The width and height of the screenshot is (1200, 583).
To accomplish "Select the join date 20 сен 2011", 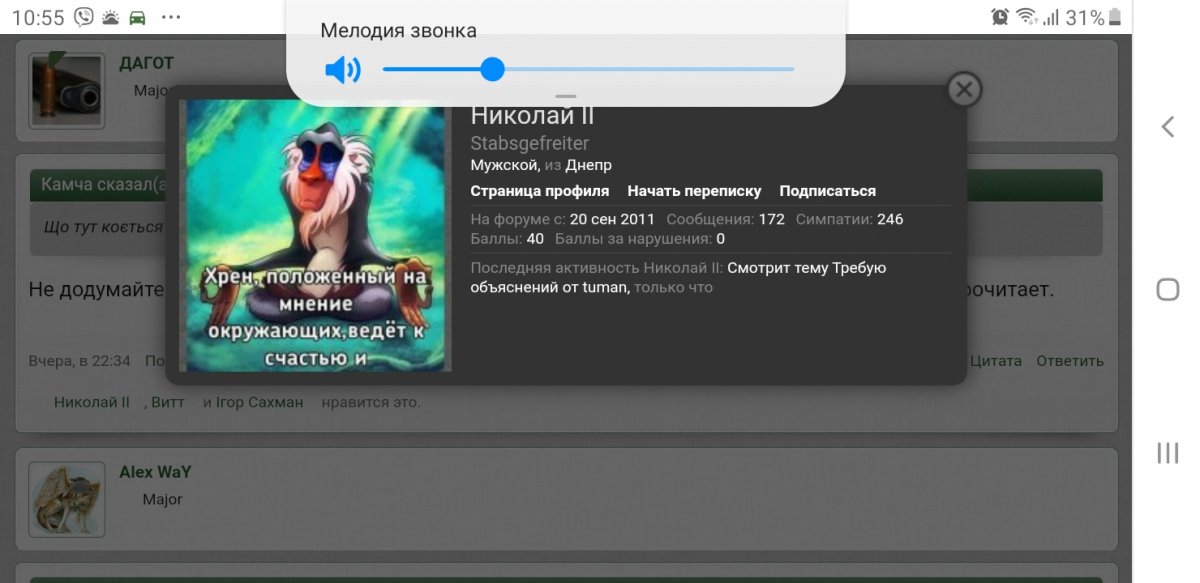I will coord(612,219).
